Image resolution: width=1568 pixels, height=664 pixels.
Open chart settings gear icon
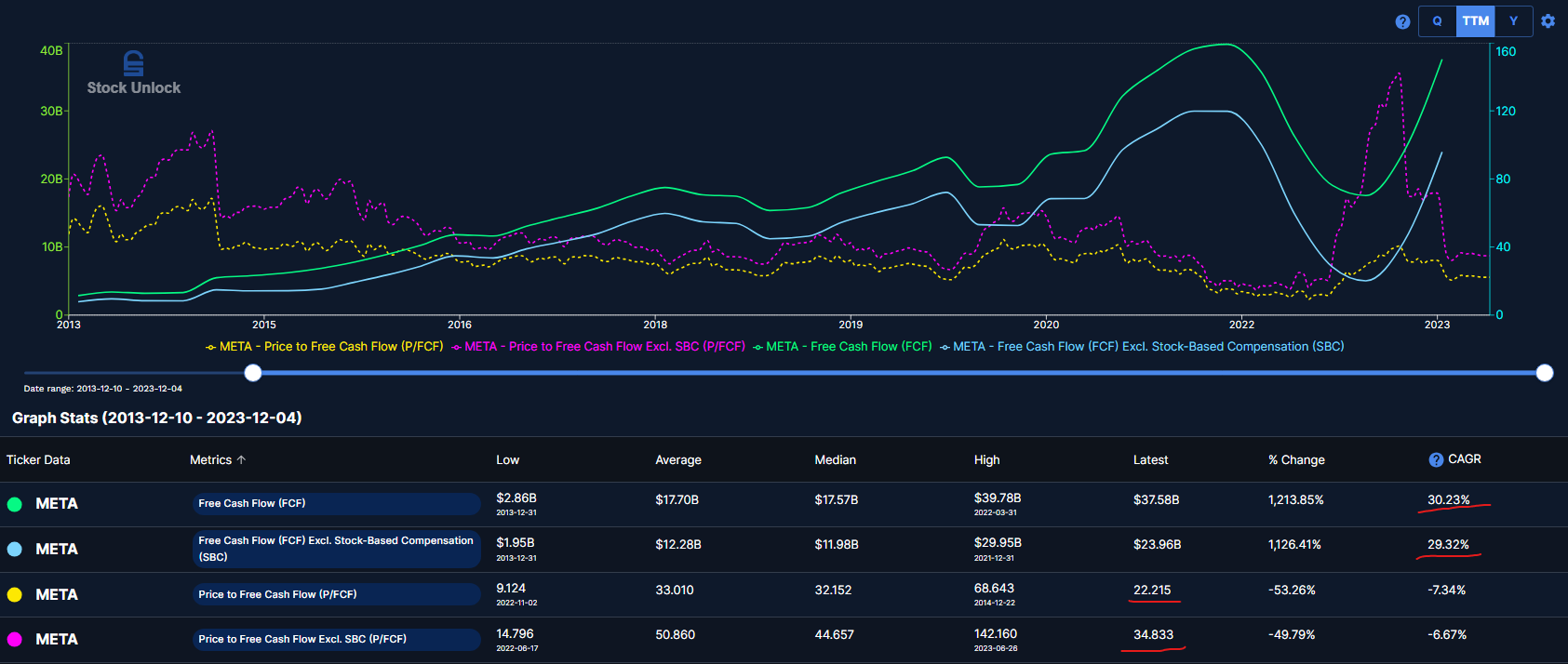pos(1548,21)
